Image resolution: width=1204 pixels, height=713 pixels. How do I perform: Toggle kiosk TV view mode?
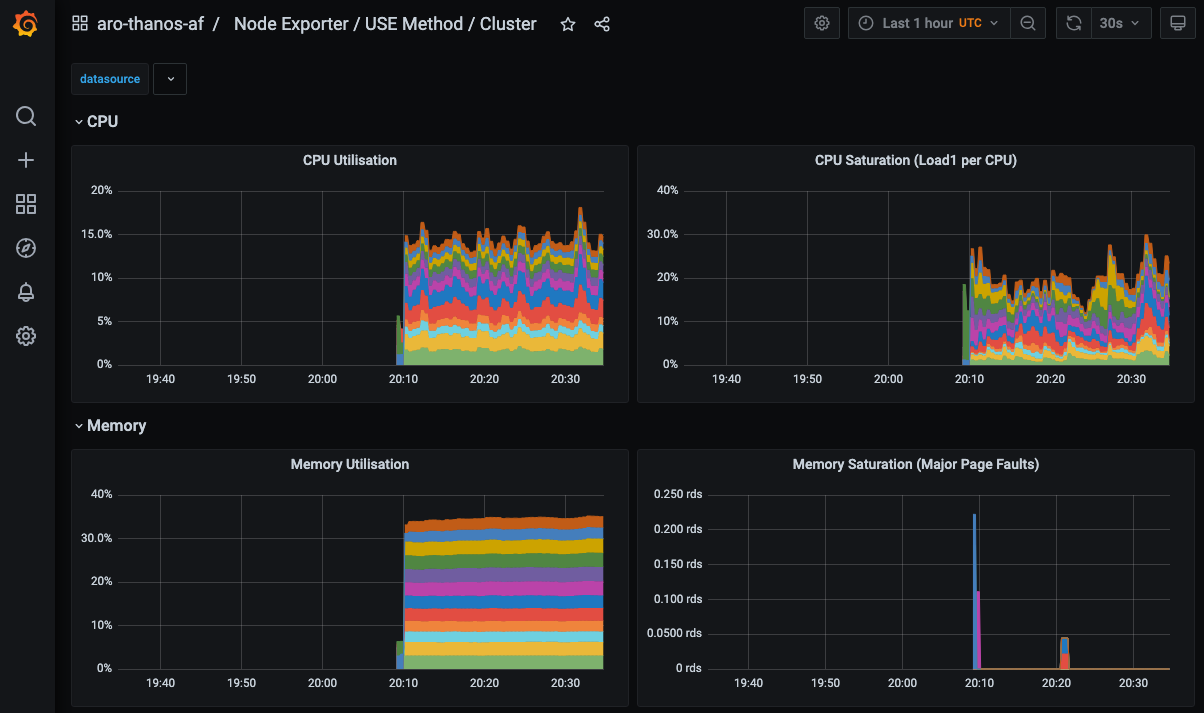[x=1178, y=22]
